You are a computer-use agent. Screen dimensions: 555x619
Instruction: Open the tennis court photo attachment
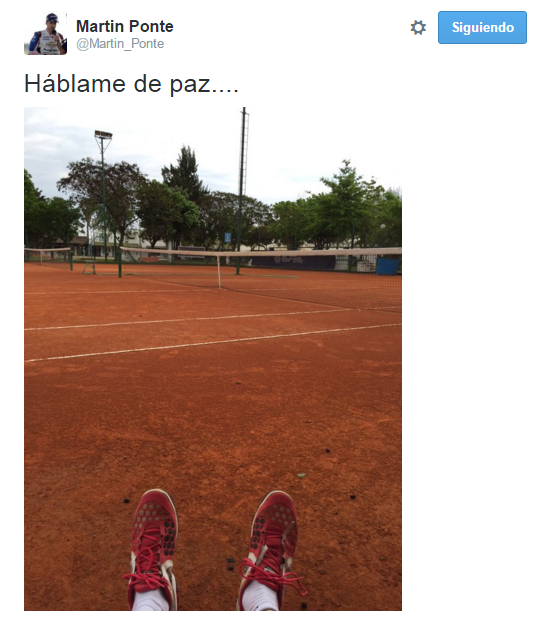213,358
